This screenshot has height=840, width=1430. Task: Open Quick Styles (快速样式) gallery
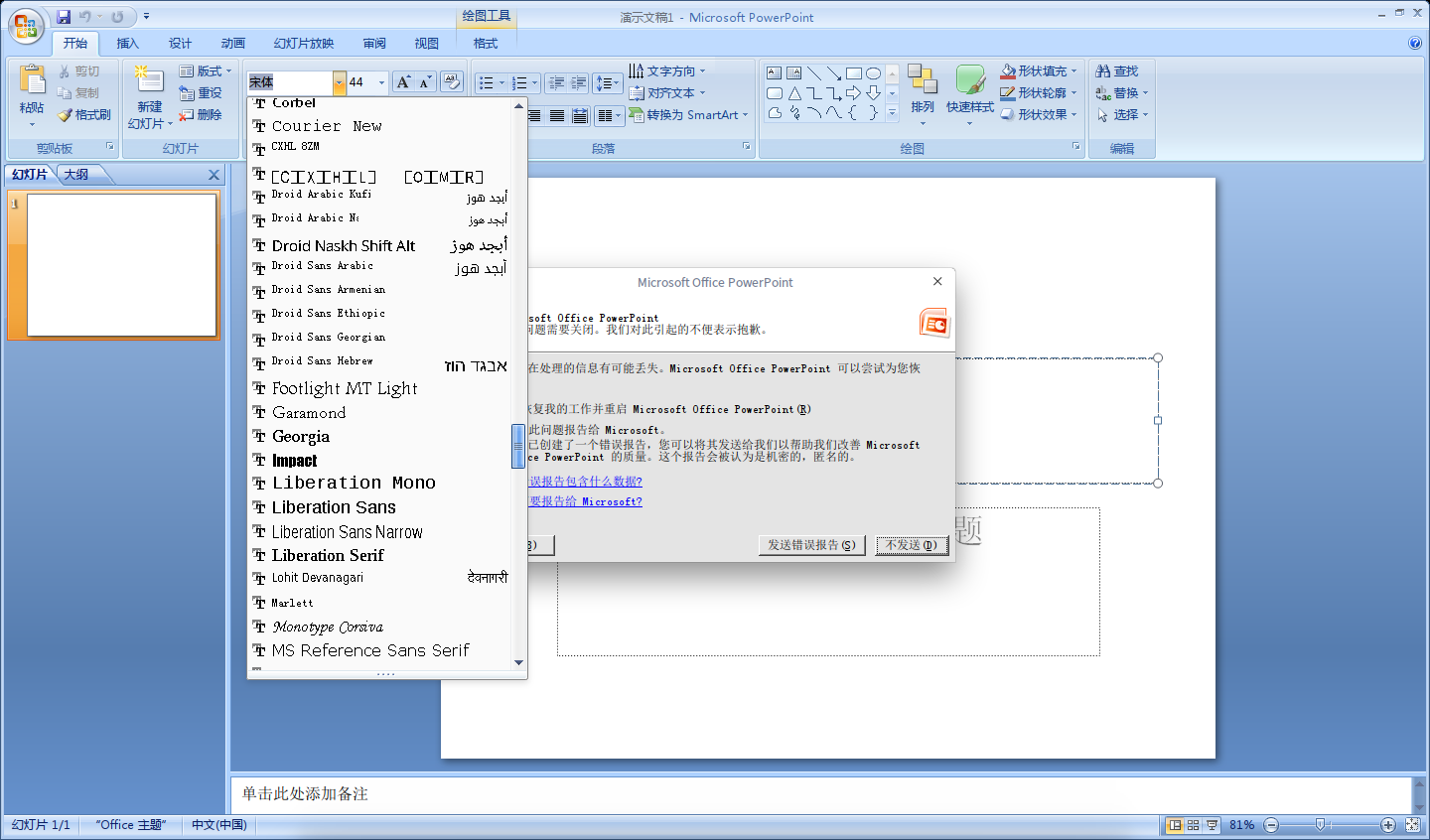970,96
